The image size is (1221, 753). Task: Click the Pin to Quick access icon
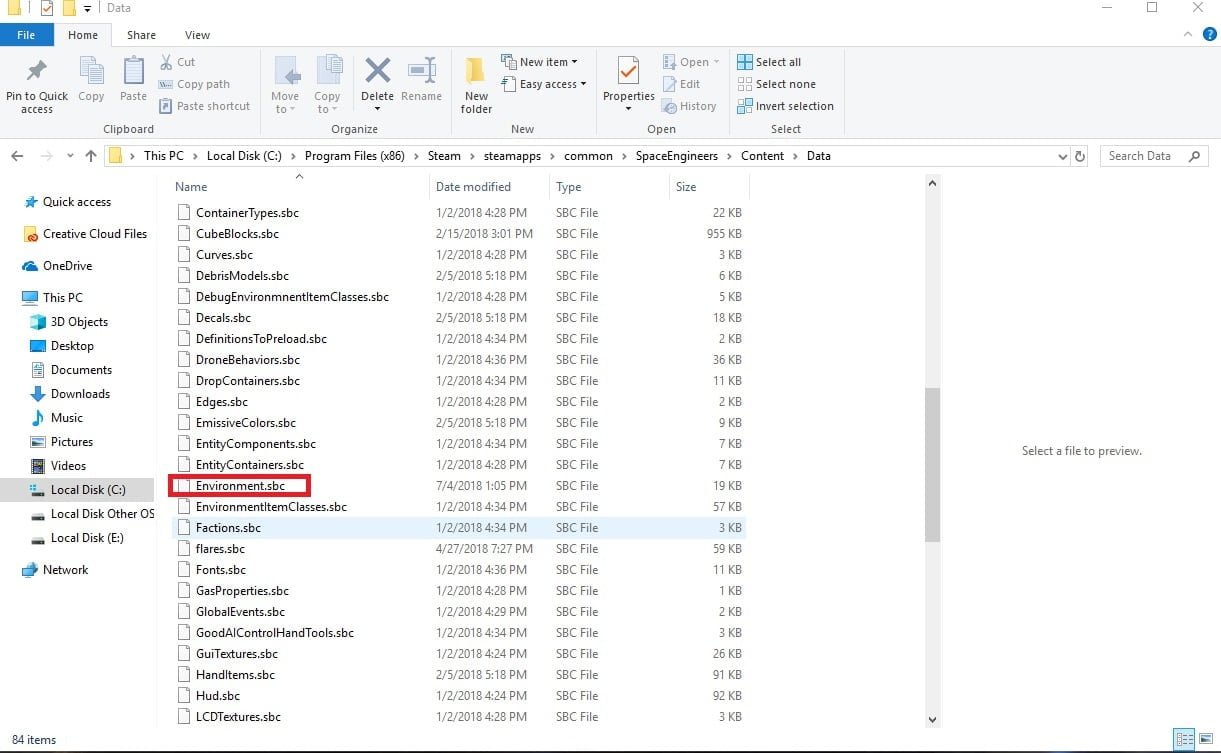point(37,72)
